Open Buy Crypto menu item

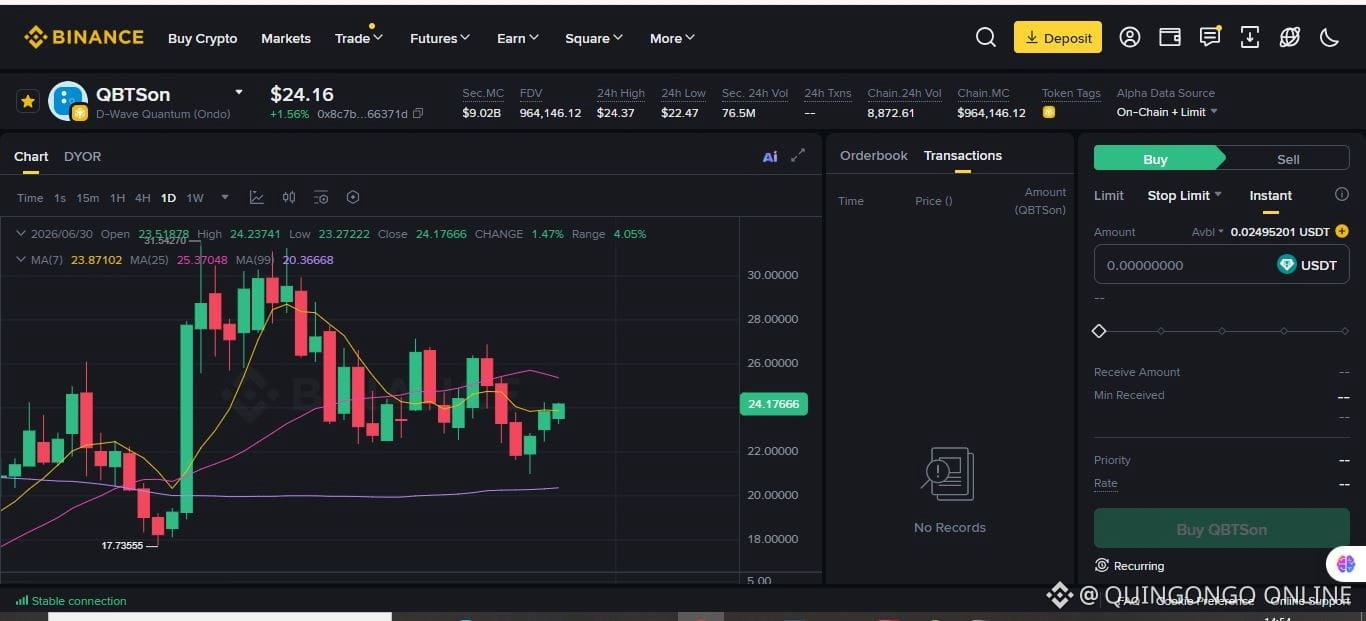pyautogui.click(x=203, y=38)
